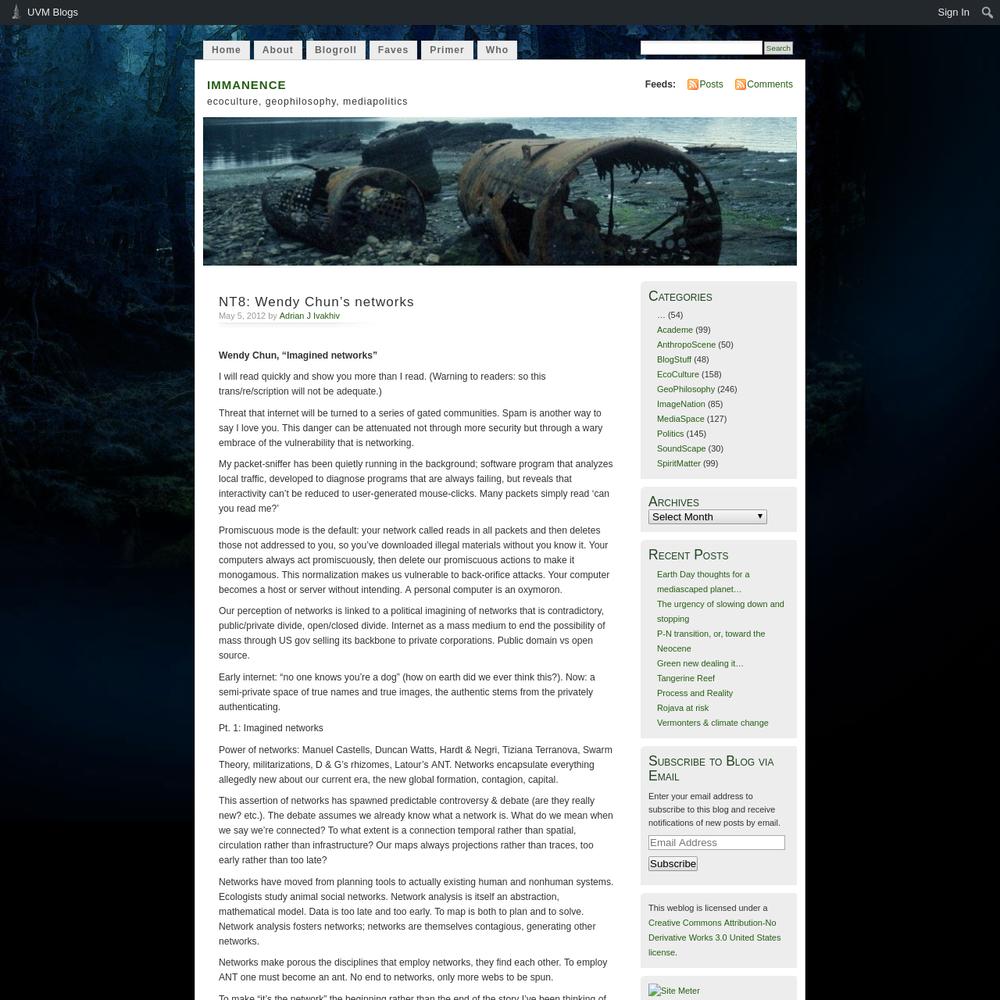Image resolution: width=1000 pixels, height=1000 pixels.
Task: Click the 'Subscribe to Blog via Email' heading
Action: click(711, 768)
